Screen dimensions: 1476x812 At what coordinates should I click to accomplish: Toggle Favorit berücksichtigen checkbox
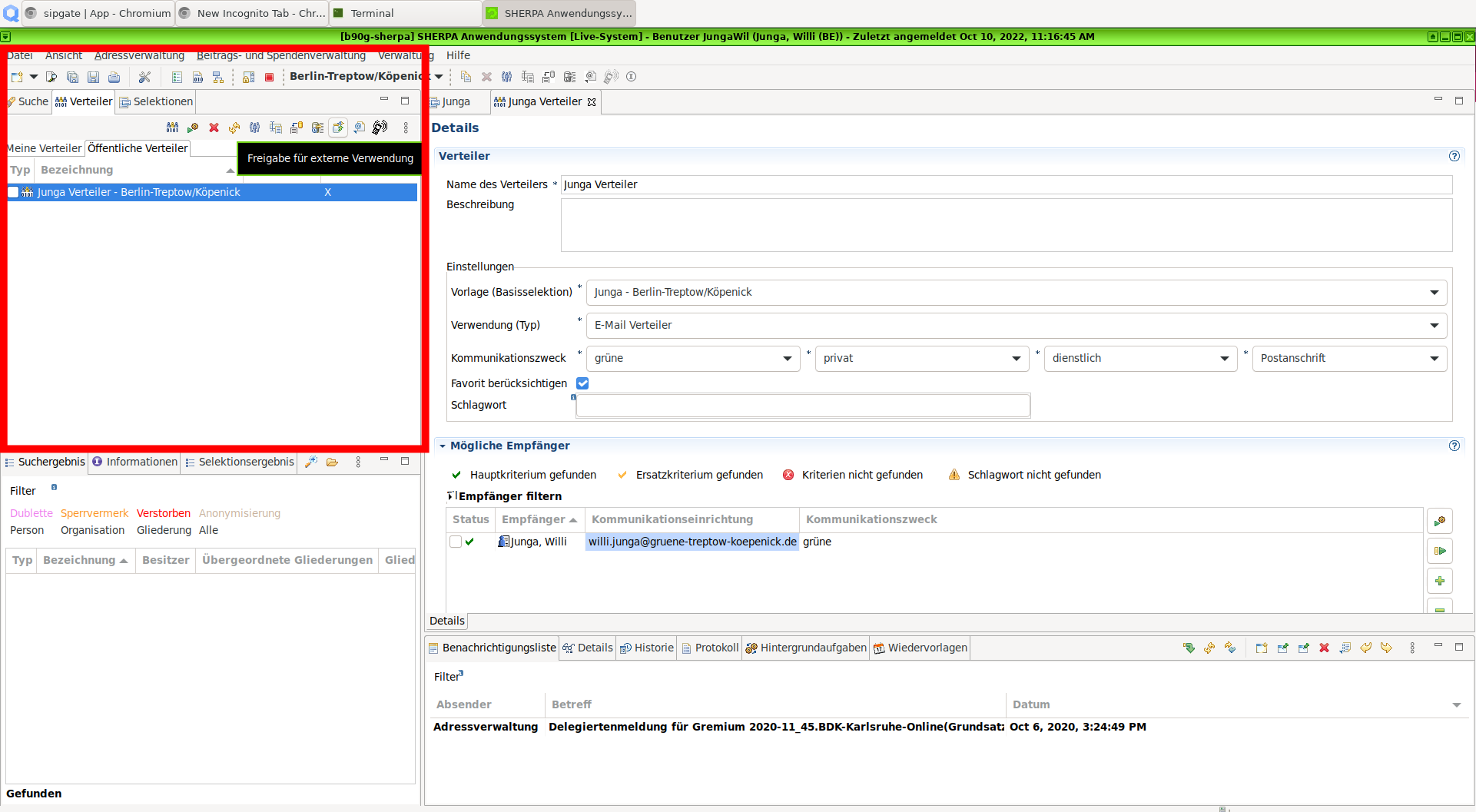tap(582, 383)
